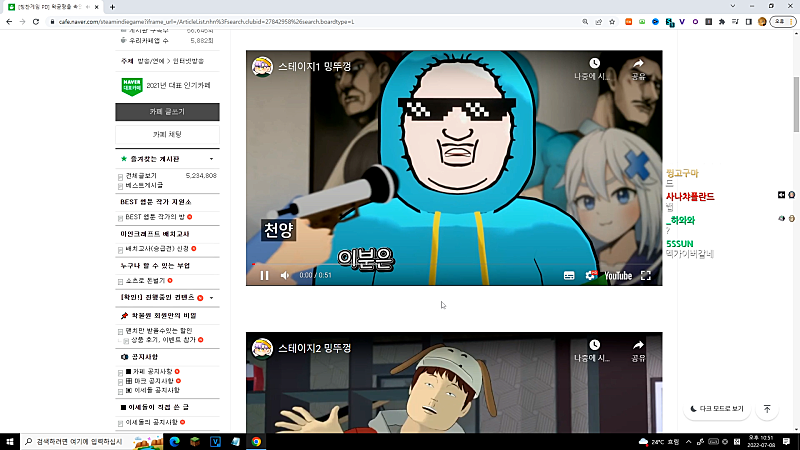This screenshot has width=800, height=450.
Task: Open the 카페 공지사항 board
Action: click(150, 371)
